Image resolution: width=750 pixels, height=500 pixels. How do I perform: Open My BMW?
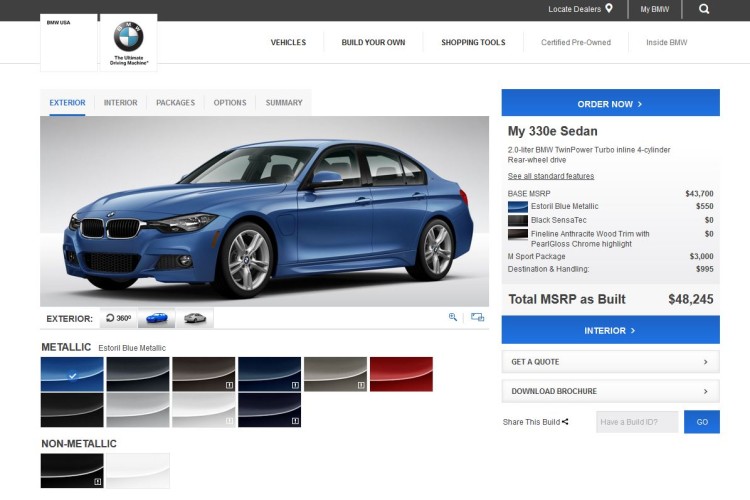[x=655, y=9]
